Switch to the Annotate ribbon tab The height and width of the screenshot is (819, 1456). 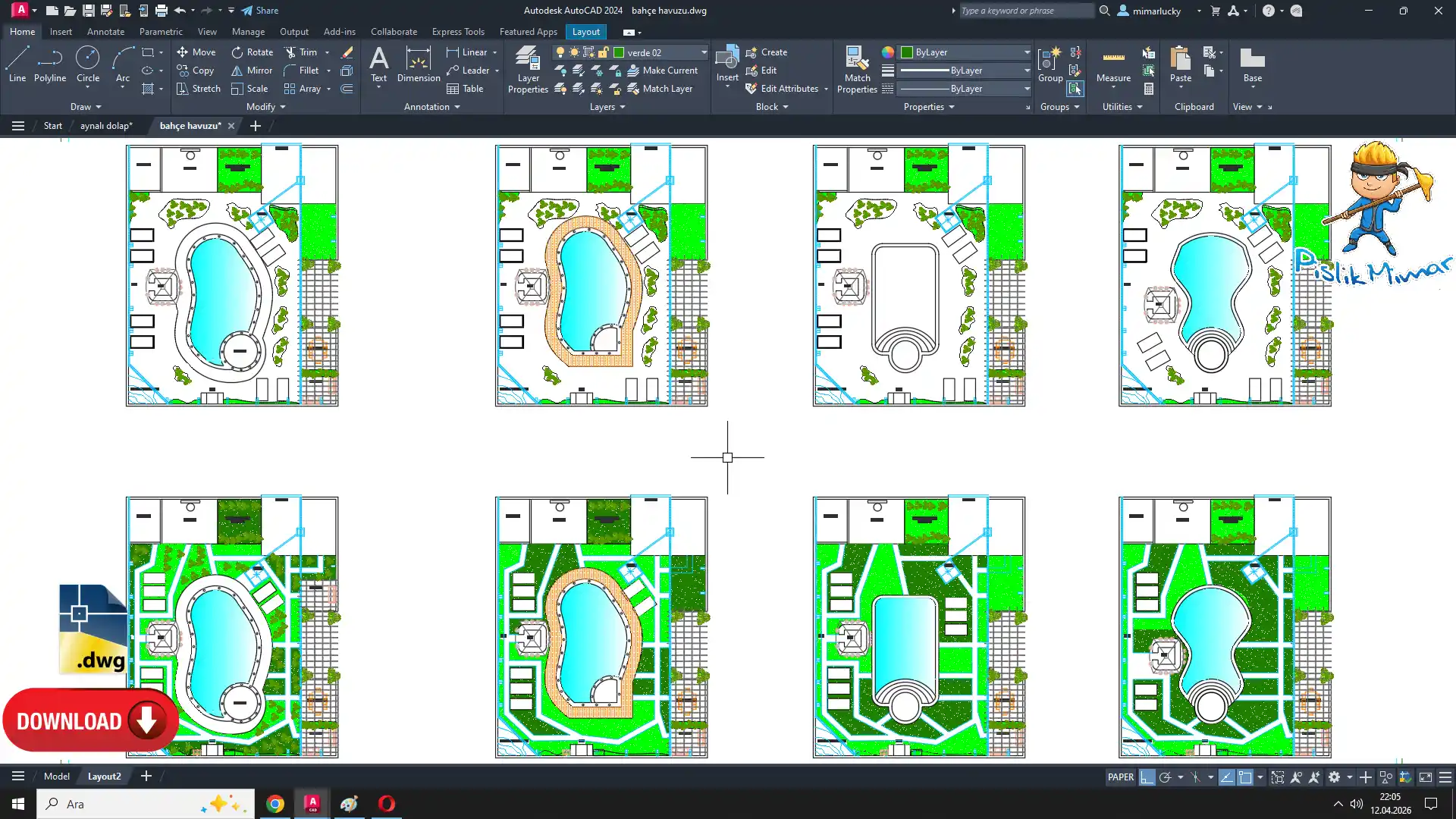pos(105,32)
